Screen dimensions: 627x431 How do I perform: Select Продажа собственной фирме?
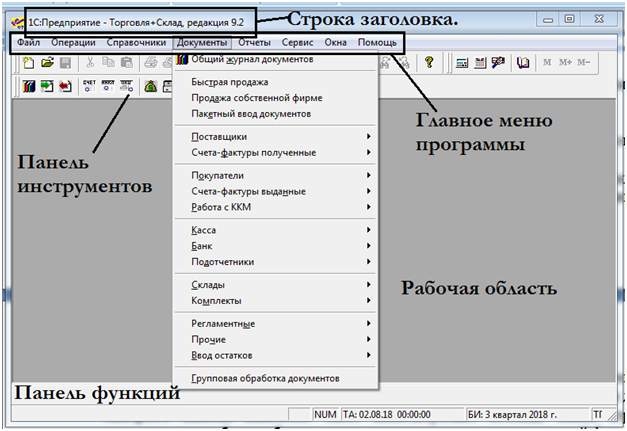pyautogui.click(x=276, y=98)
